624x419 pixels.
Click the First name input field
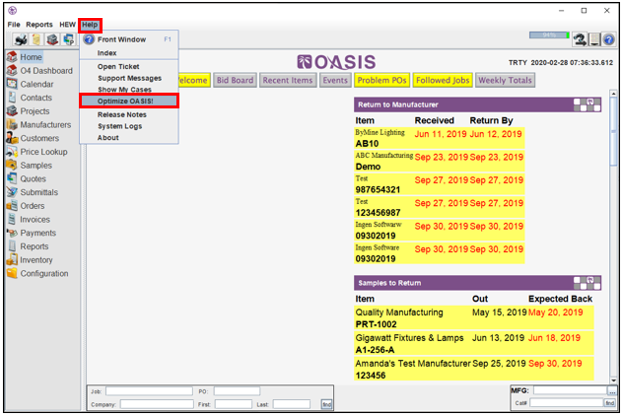pyautogui.click(x=234, y=404)
